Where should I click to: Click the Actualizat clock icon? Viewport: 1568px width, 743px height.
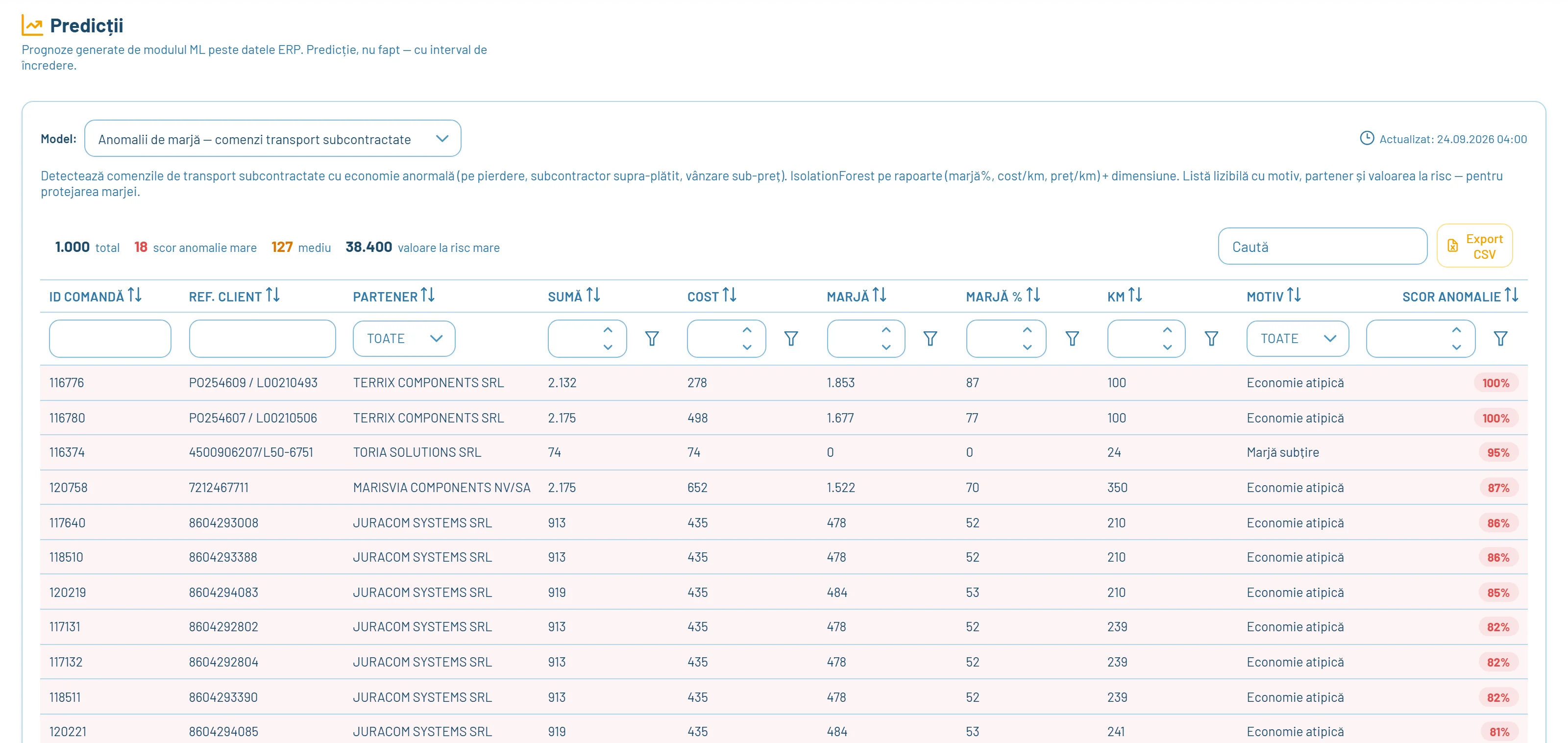point(1367,138)
